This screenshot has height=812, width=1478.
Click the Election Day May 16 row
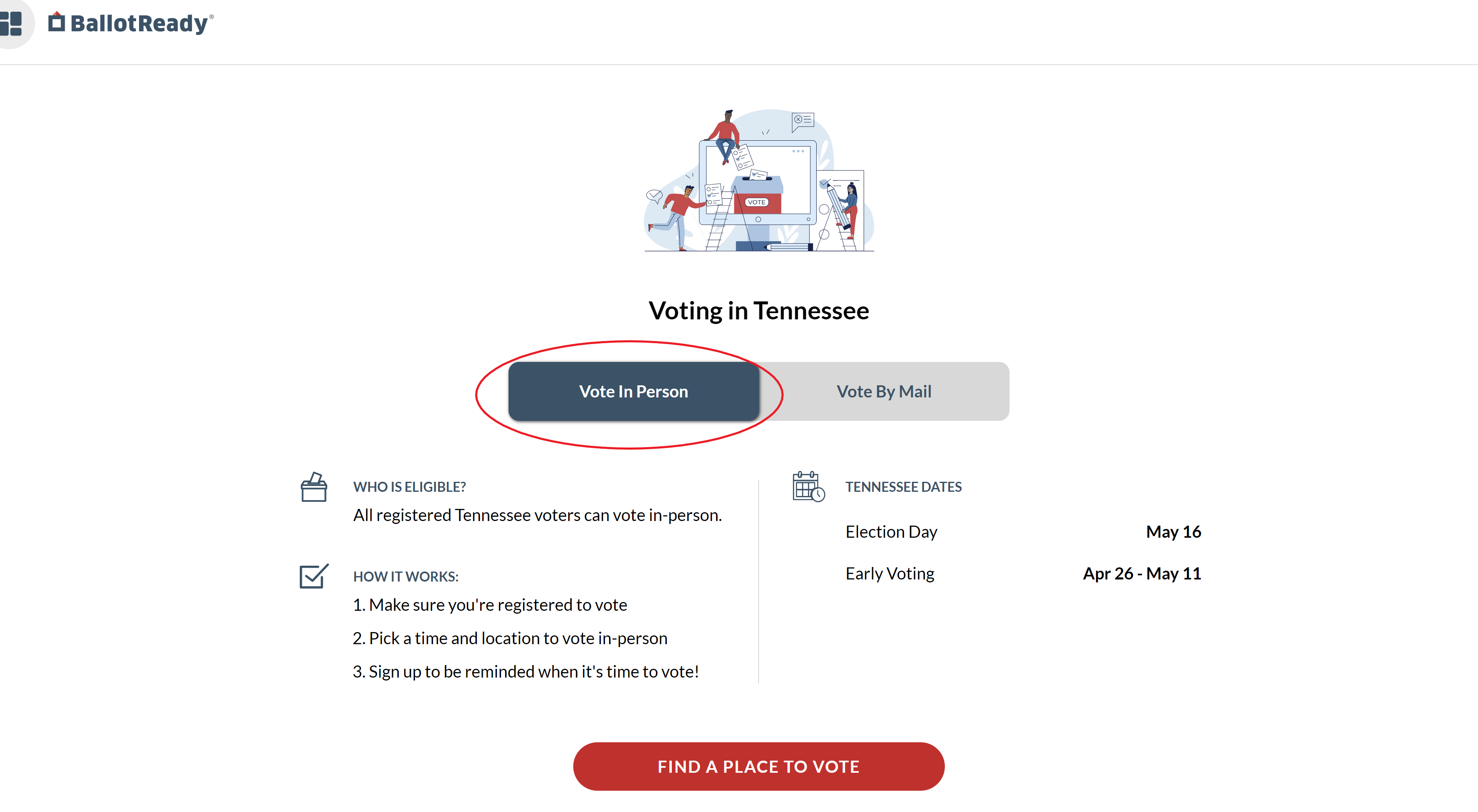point(1023,532)
